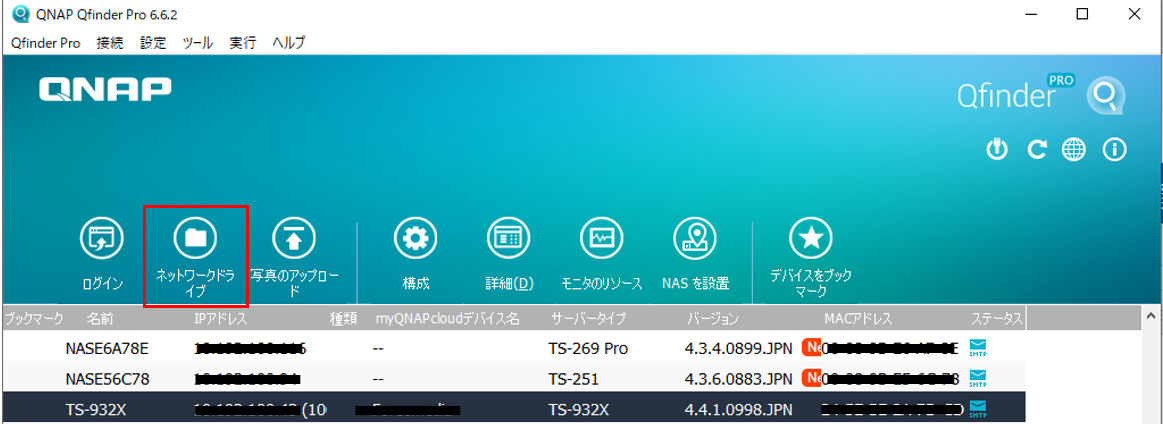This screenshot has height=424, width=1163.
Task: Open the ツール (Tools) menu
Action: click(x=198, y=43)
